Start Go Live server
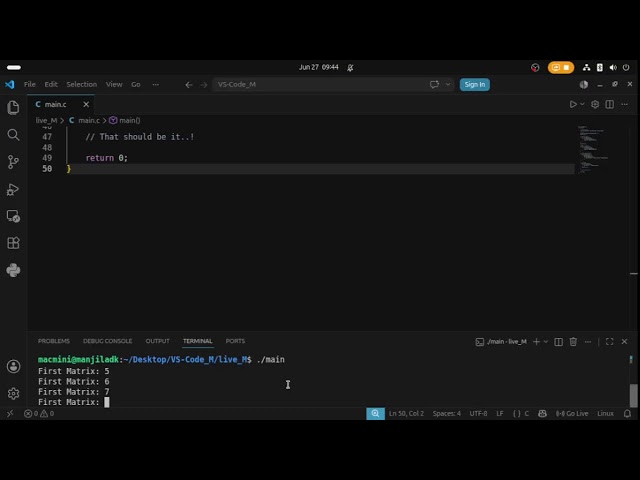 point(572,413)
